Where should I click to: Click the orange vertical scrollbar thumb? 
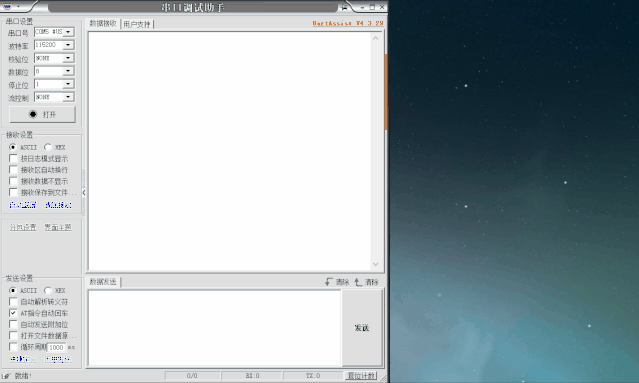point(386,92)
